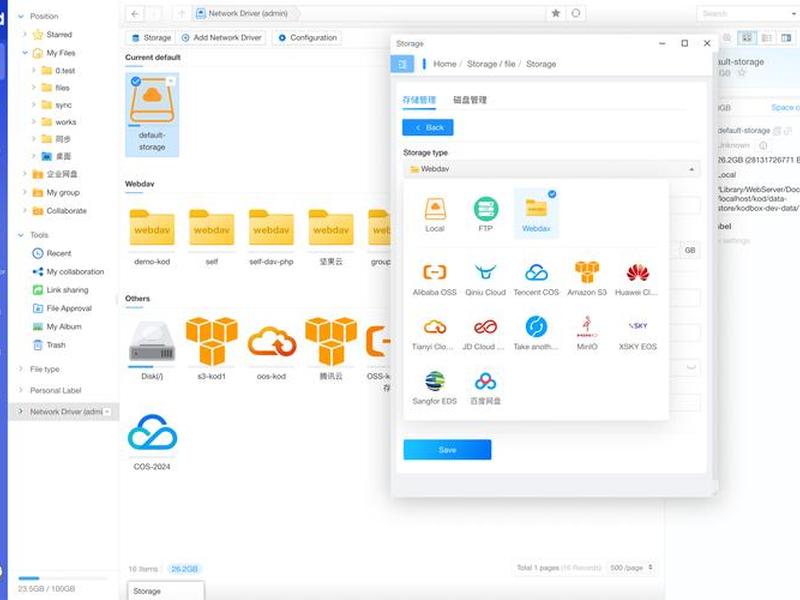Open the Storage toolbar item

pyautogui.click(x=151, y=38)
